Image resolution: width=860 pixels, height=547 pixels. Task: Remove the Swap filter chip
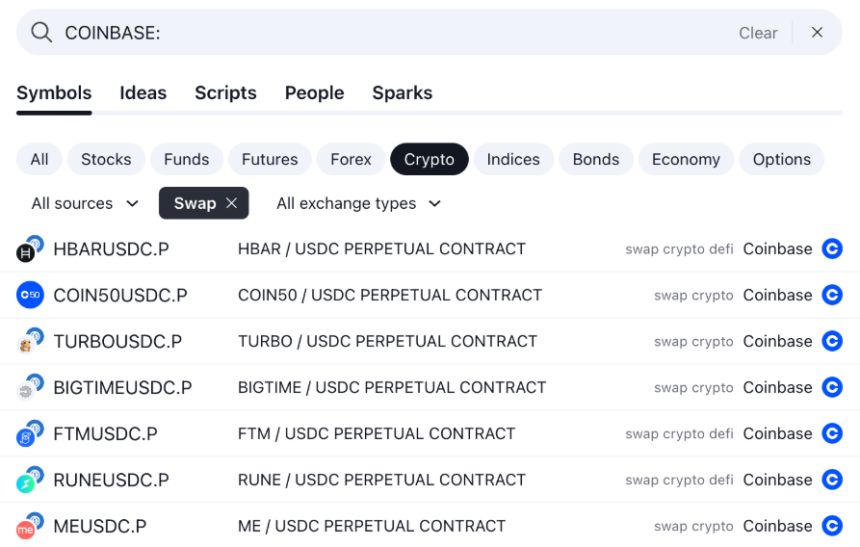click(x=232, y=203)
